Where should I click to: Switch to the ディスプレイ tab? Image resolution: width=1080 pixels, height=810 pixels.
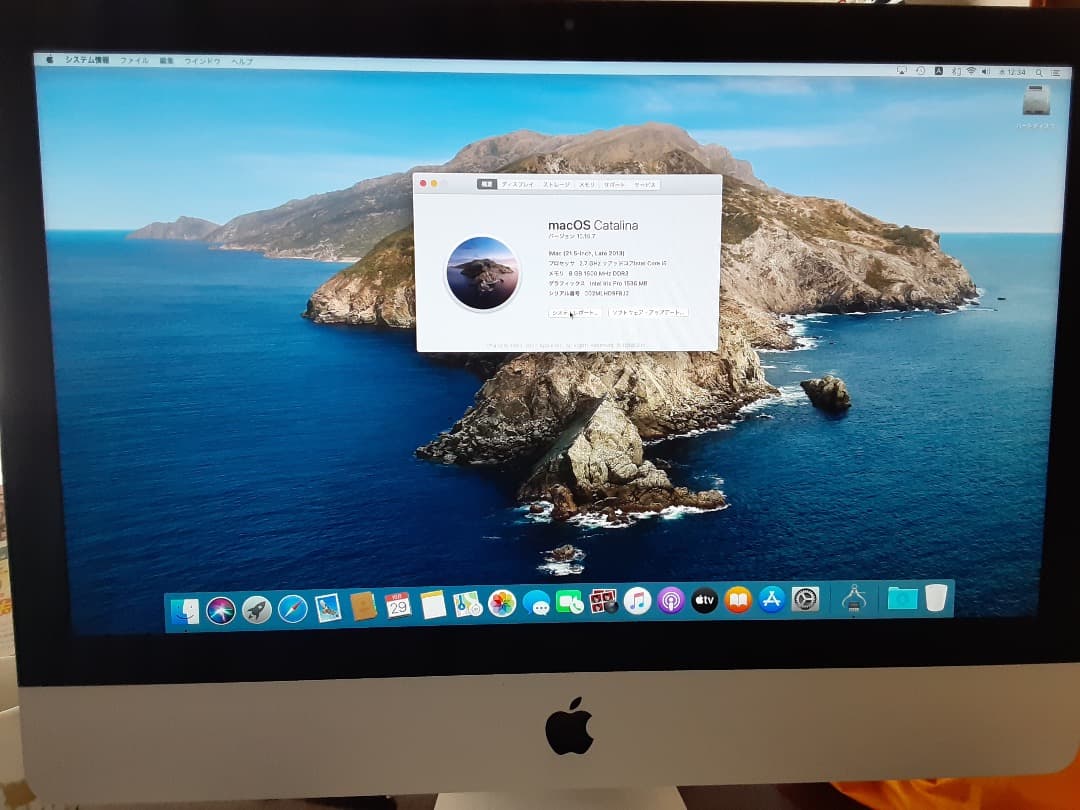(516, 185)
